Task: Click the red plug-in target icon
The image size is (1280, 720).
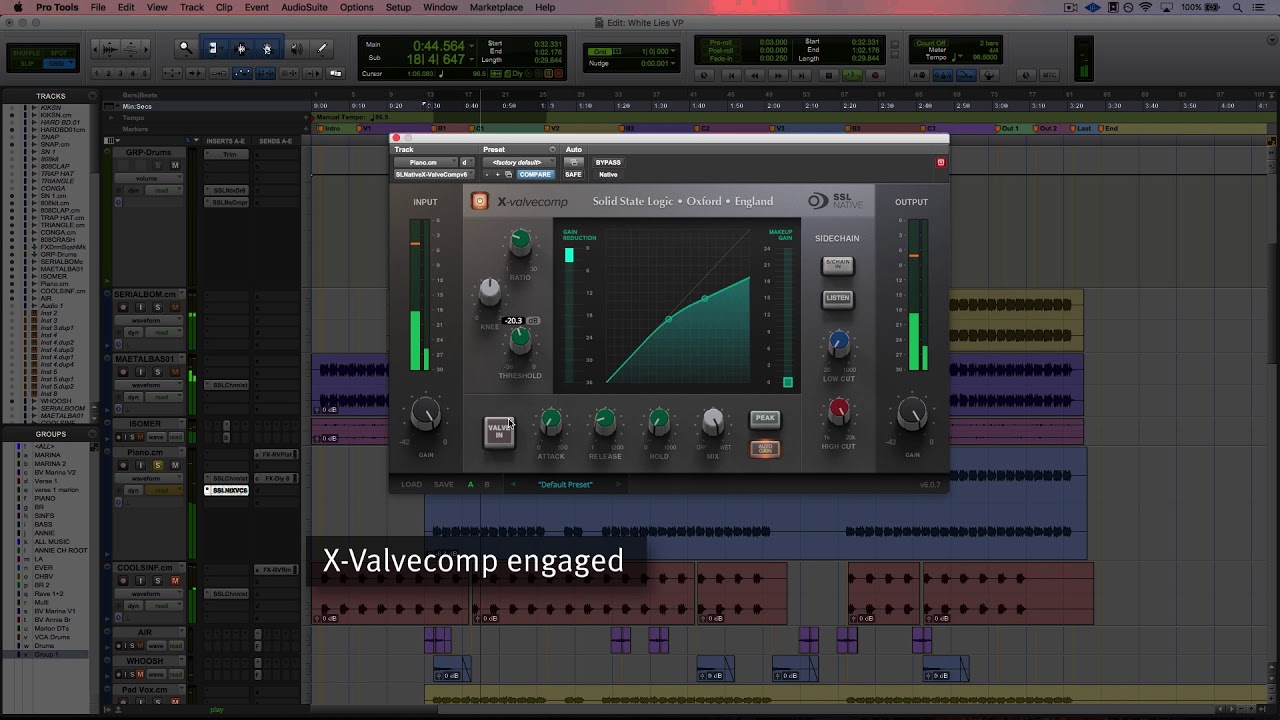Action: [x=940, y=162]
